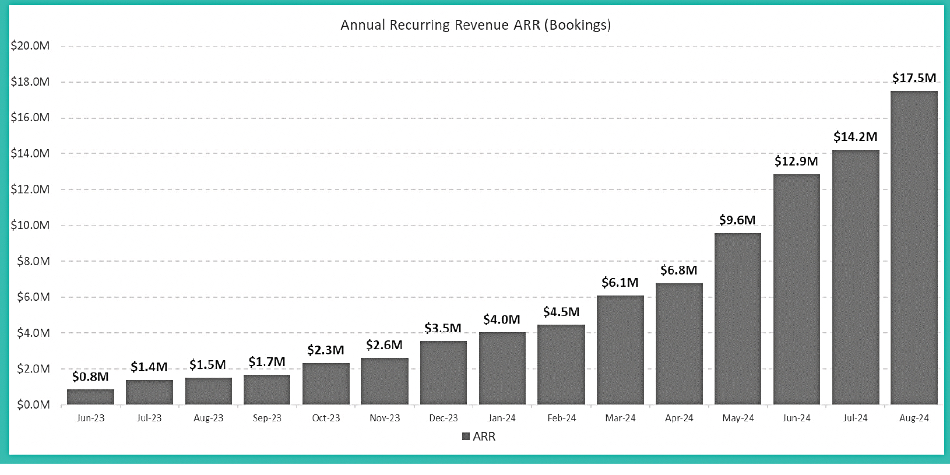The height and width of the screenshot is (475, 950).
Task: Click the $0.8M data label
Action: (90, 376)
